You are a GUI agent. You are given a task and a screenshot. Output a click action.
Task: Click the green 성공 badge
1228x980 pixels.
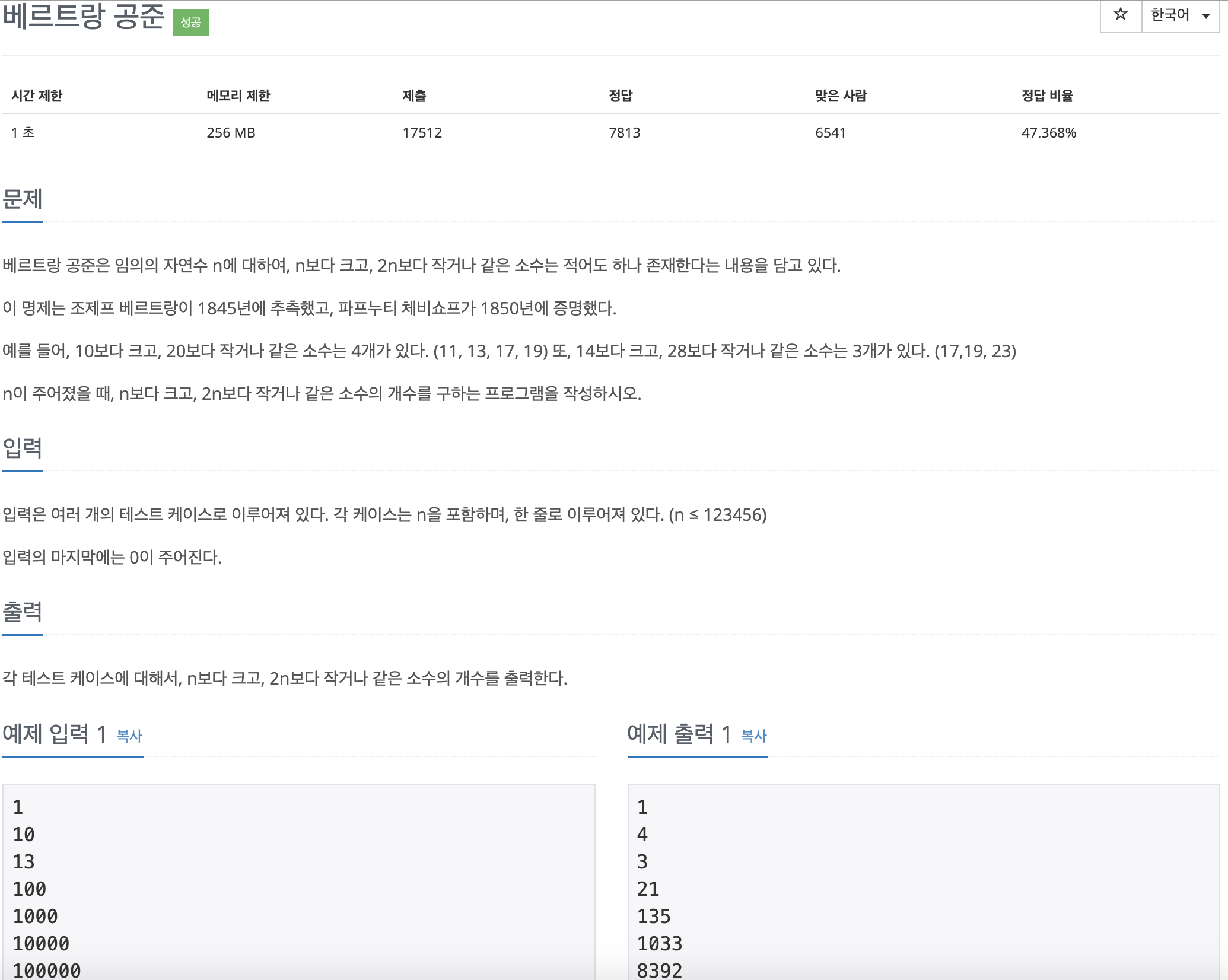click(190, 23)
